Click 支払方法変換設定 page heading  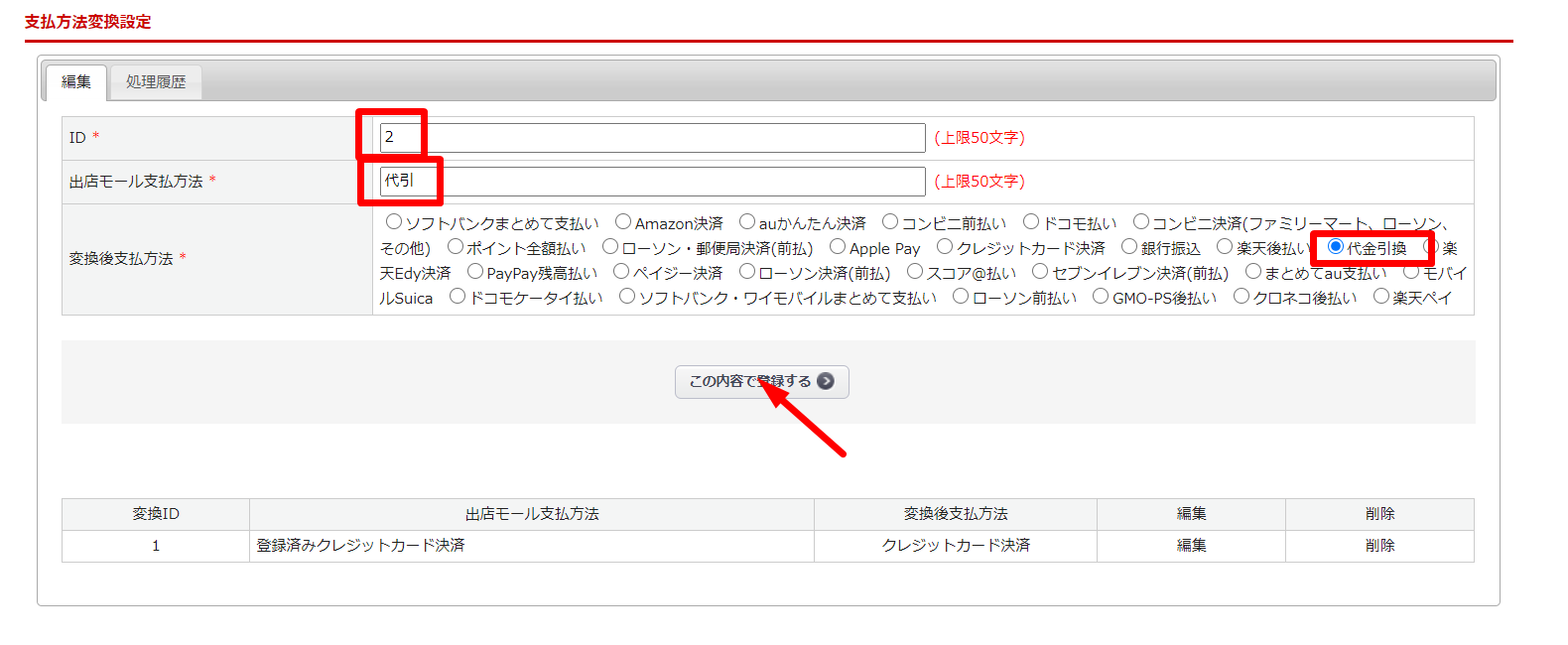(88, 22)
